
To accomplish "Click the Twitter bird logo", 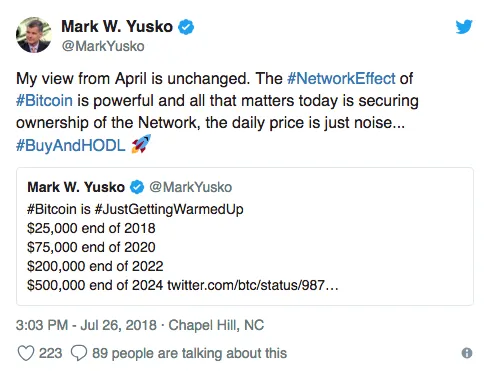I will point(464,27).
